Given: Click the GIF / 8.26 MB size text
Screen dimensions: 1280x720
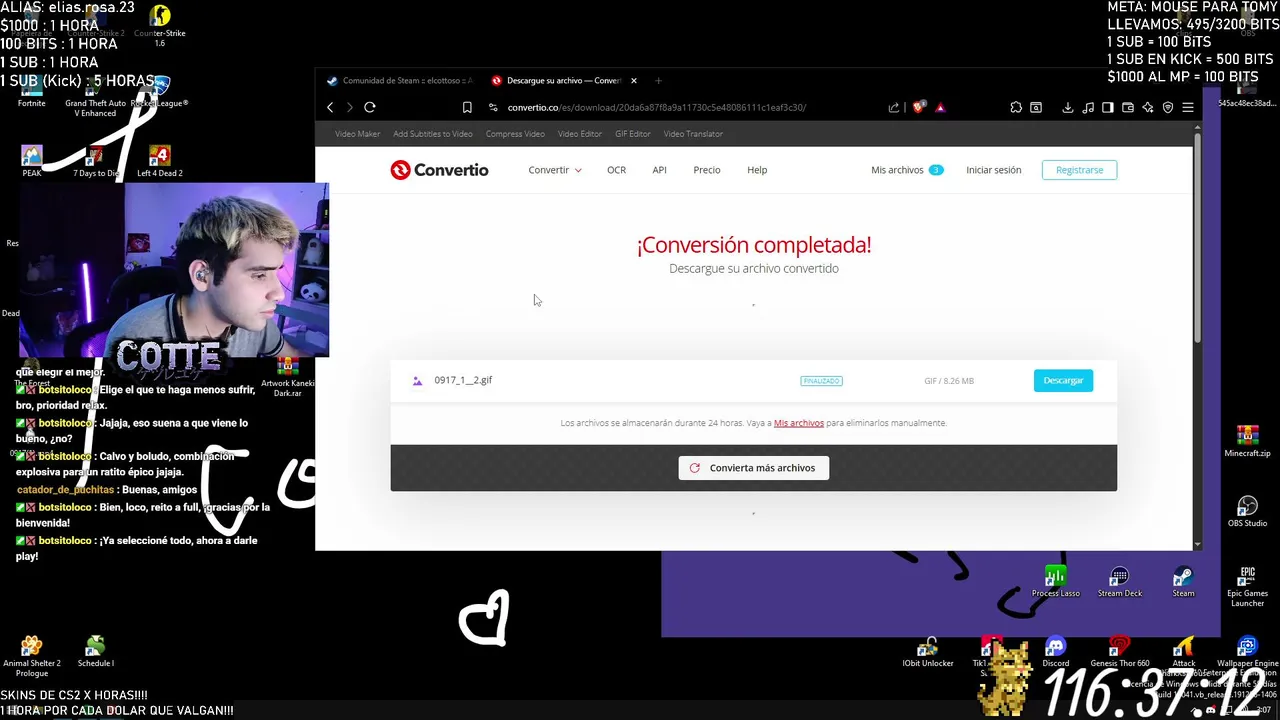Looking at the screenshot, I should click(x=949, y=381).
